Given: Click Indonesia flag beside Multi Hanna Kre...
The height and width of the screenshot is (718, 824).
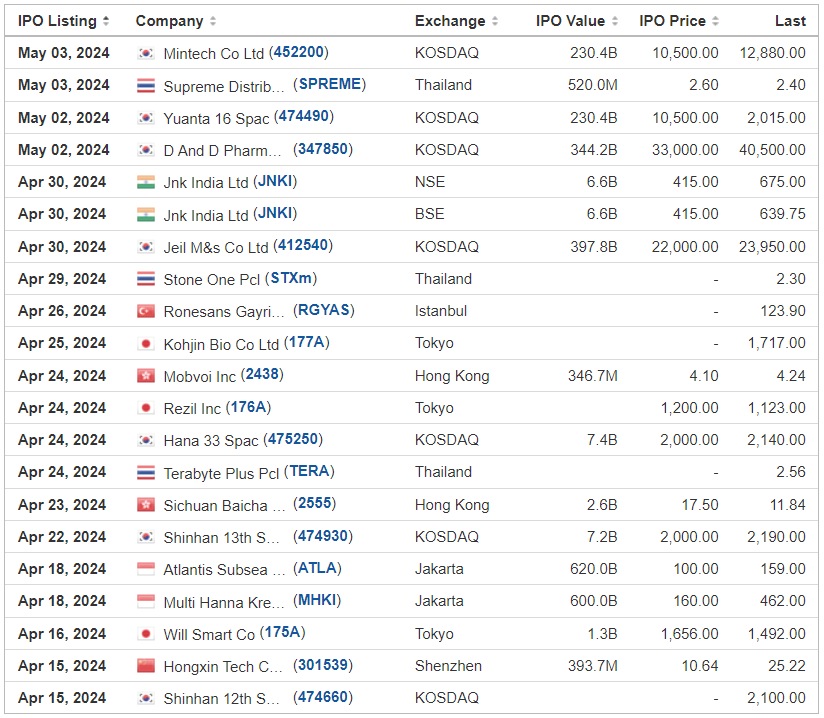Looking at the screenshot, I should 146,601.
